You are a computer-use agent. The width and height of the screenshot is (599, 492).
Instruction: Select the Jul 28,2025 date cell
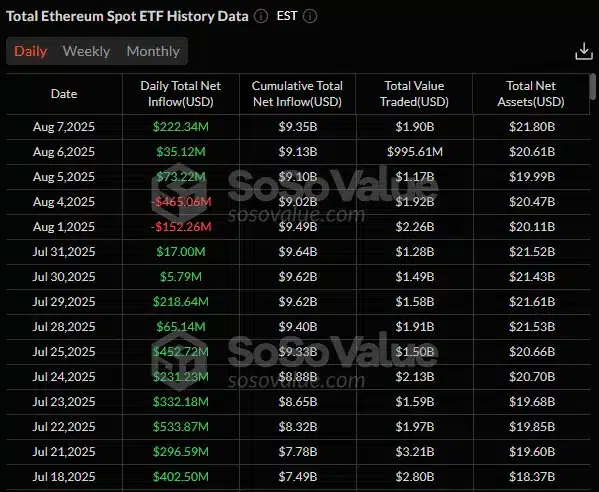click(x=64, y=327)
